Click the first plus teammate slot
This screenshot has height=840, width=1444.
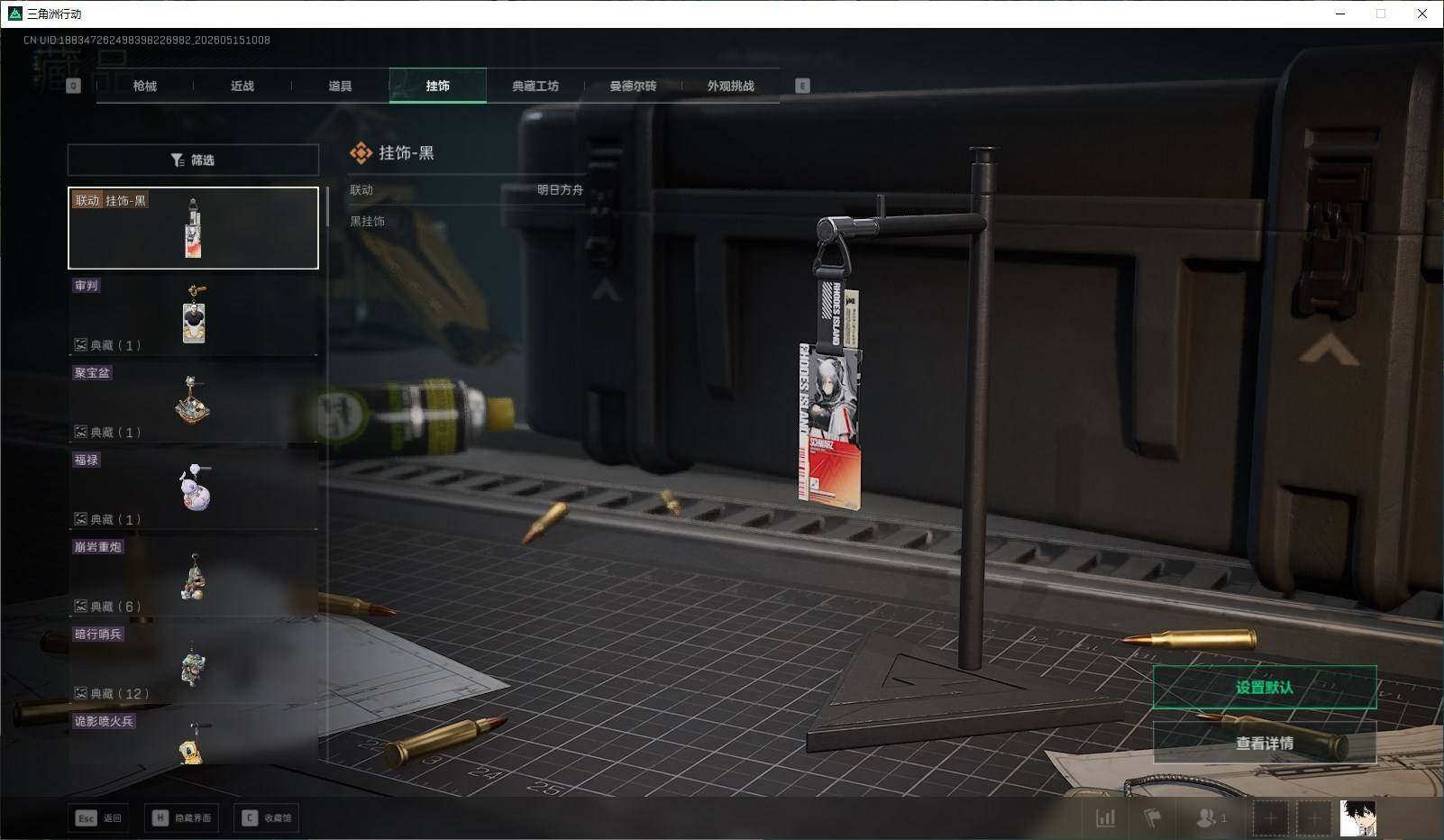(x=1270, y=818)
